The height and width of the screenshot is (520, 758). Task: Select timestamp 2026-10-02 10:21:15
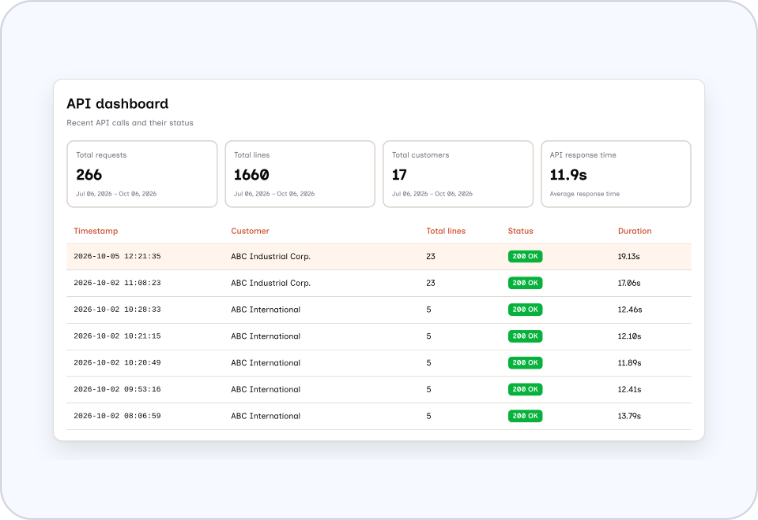pos(117,336)
